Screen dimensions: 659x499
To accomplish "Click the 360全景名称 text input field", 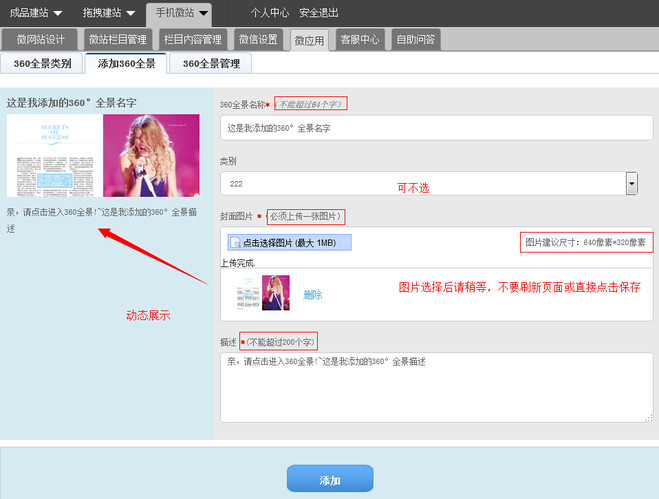I will (435, 128).
